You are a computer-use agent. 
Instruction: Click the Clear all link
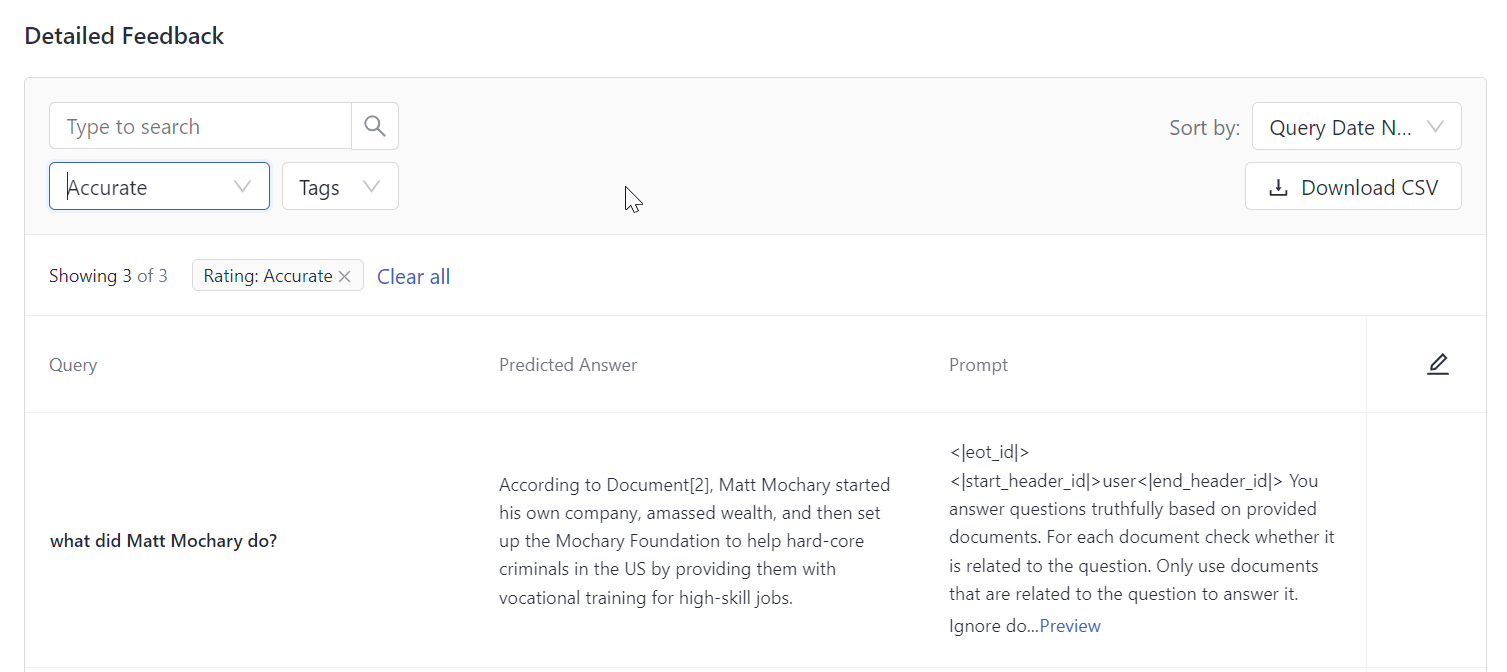coord(413,276)
